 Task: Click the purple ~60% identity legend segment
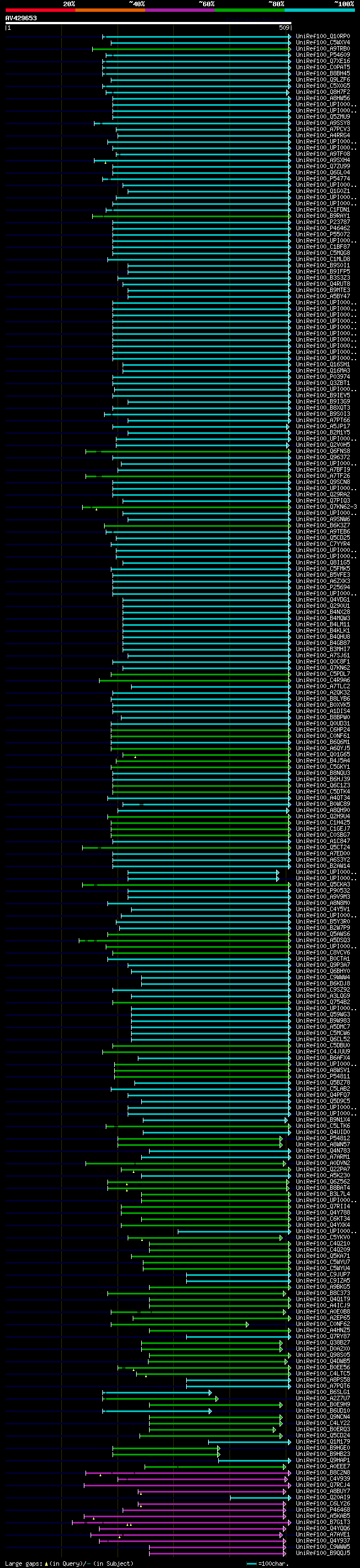[180, 10]
